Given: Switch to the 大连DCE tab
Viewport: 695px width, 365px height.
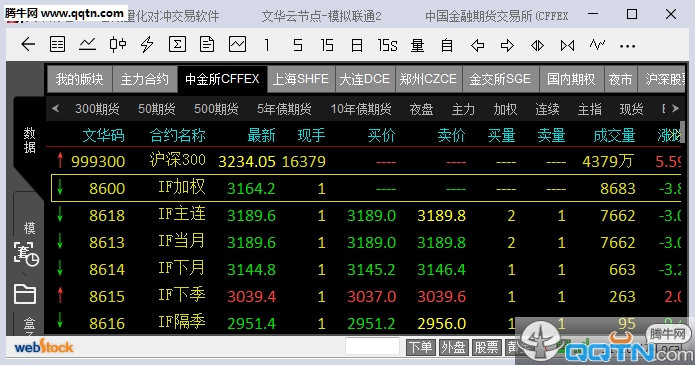Looking at the screenshot, I should [365, 79].
